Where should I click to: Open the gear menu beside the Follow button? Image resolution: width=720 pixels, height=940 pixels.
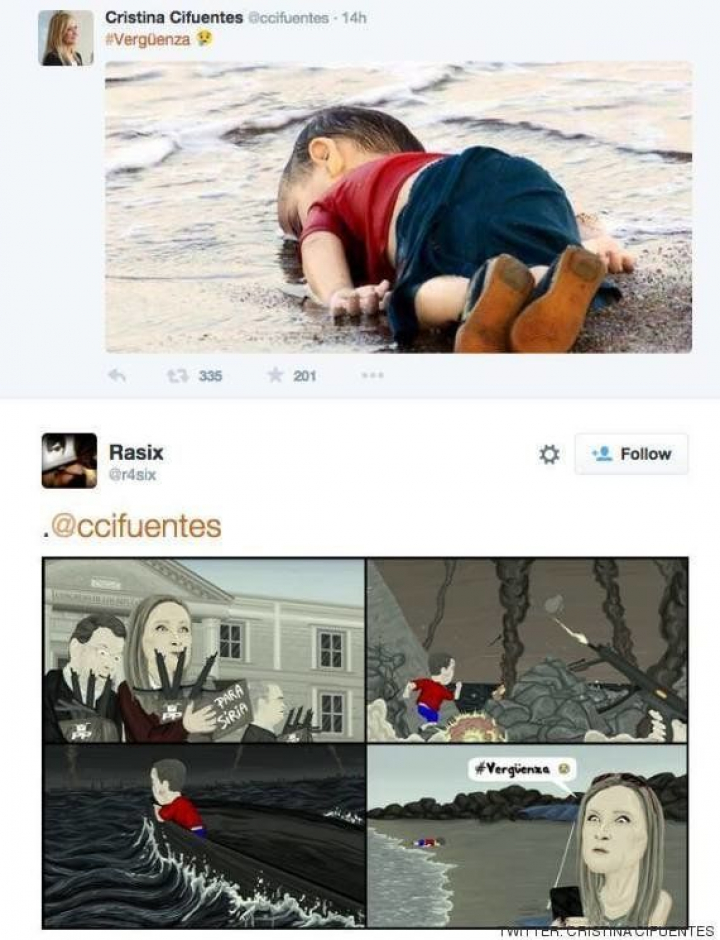point(549,454)
